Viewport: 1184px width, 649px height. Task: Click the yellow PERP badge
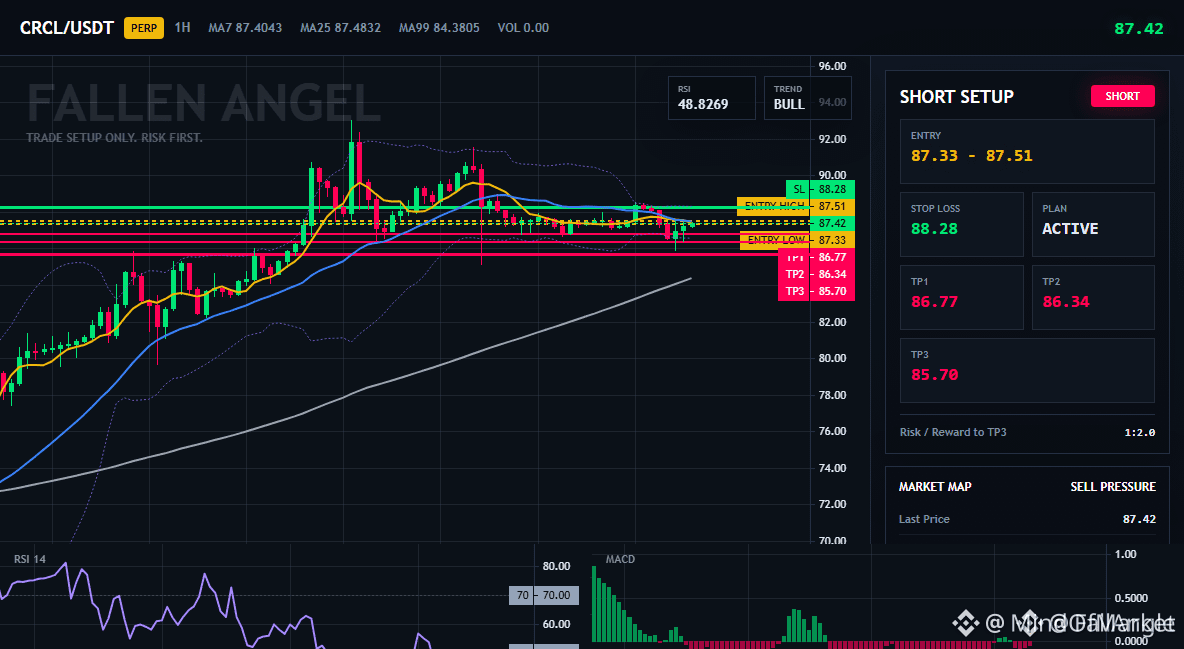click(x=143, y=28)
